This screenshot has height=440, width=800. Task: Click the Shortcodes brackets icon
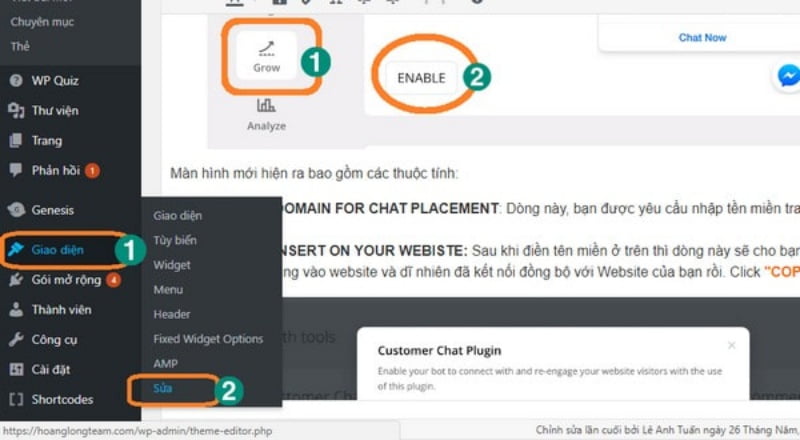point(16,399)
